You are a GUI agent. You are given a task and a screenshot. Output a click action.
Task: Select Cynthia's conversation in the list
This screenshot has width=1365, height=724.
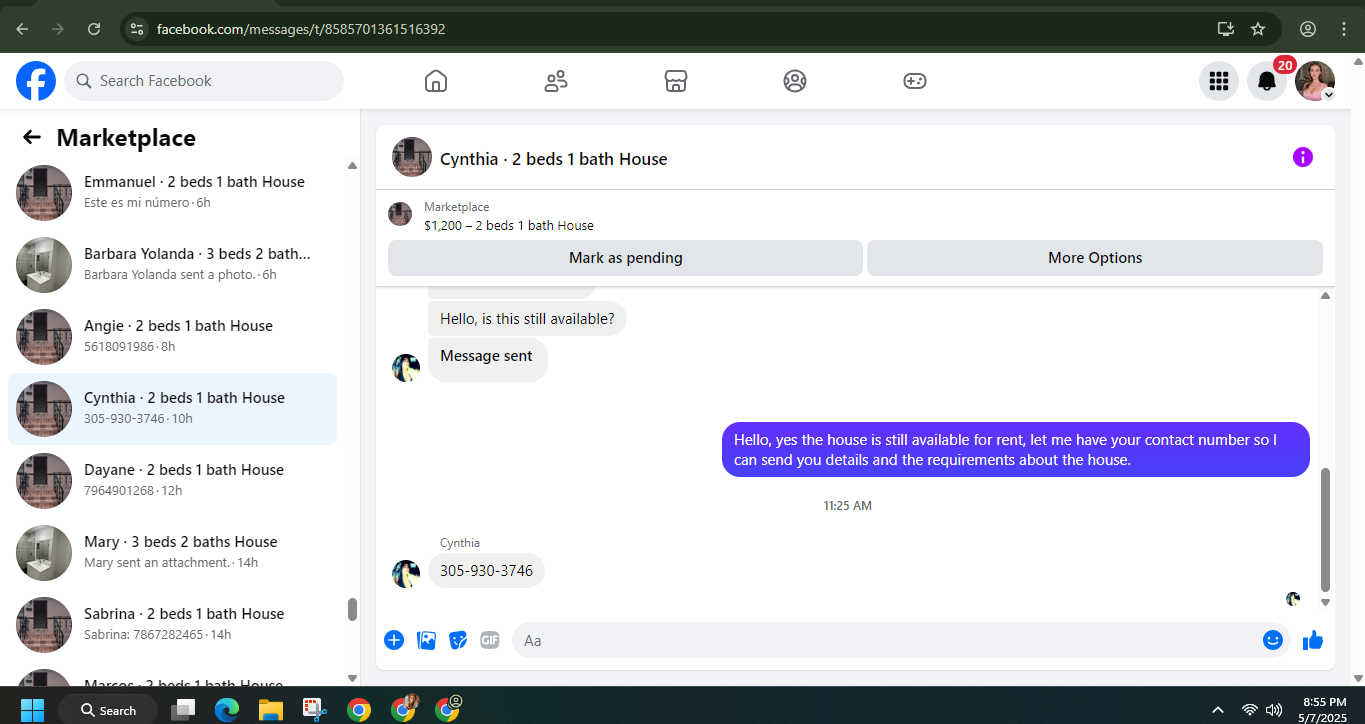pyautogui.click(x=172, y=409)
